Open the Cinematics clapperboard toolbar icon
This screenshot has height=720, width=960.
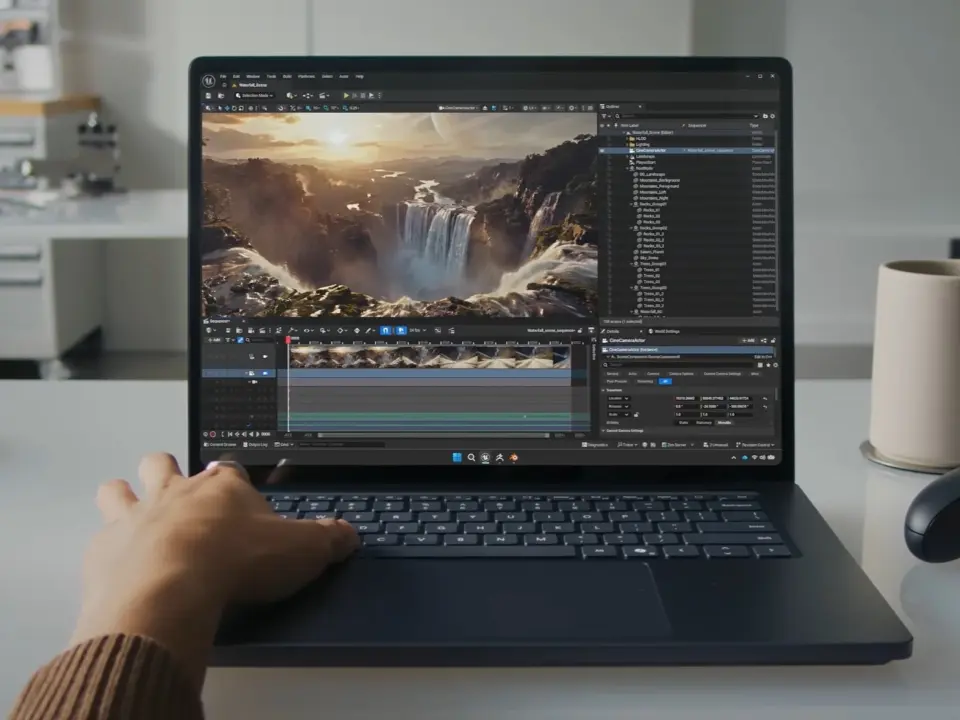(324, 96)
